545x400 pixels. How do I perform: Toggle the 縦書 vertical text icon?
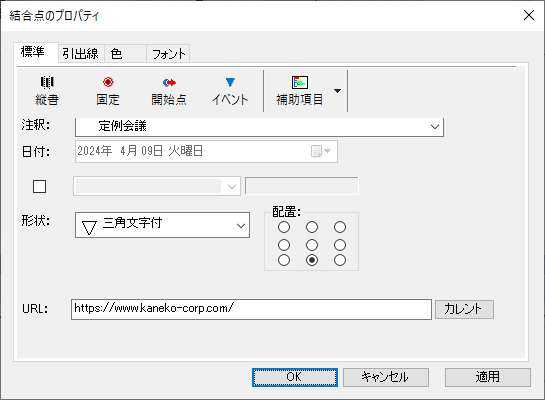point(47,91)
